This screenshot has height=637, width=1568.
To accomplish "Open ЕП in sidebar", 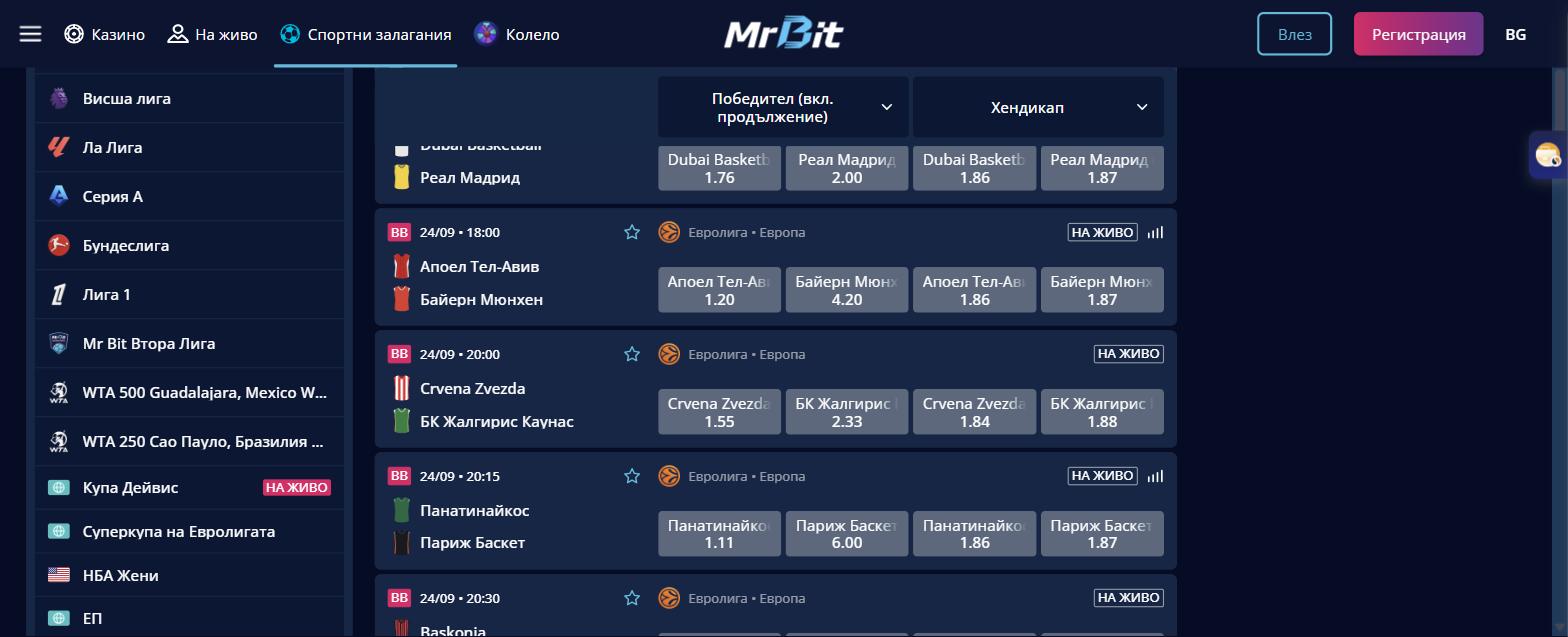I will click(190, 618).
